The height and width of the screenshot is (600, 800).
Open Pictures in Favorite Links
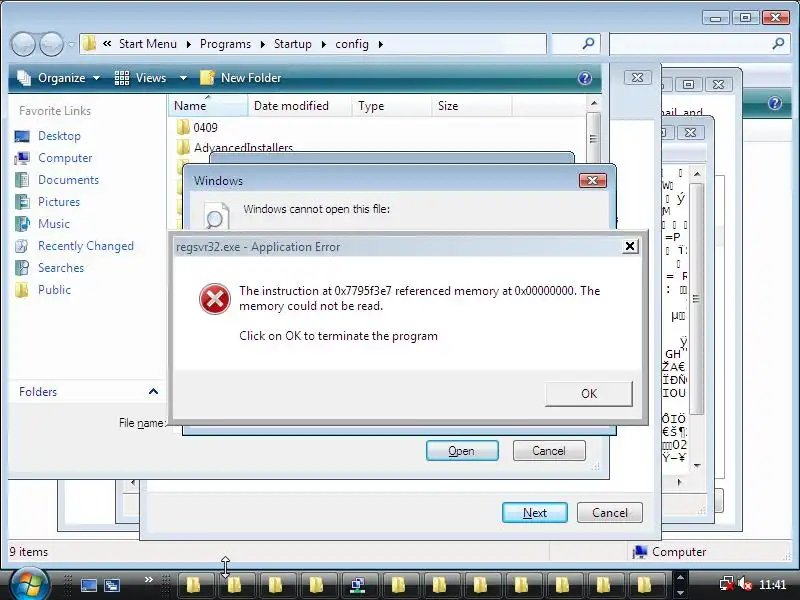59,202
